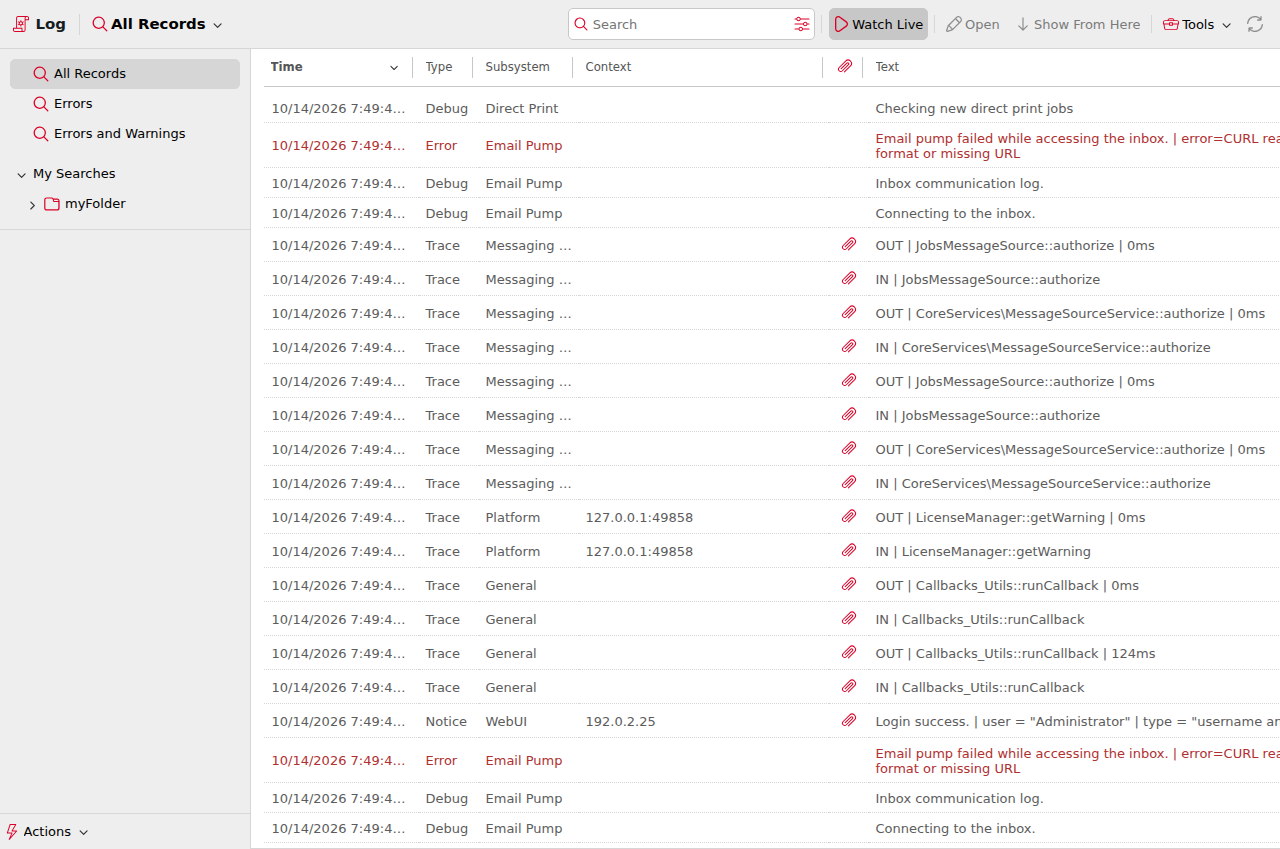
Task: Click the Errors search magnifier icon
Action: click(x=41, y=104)
